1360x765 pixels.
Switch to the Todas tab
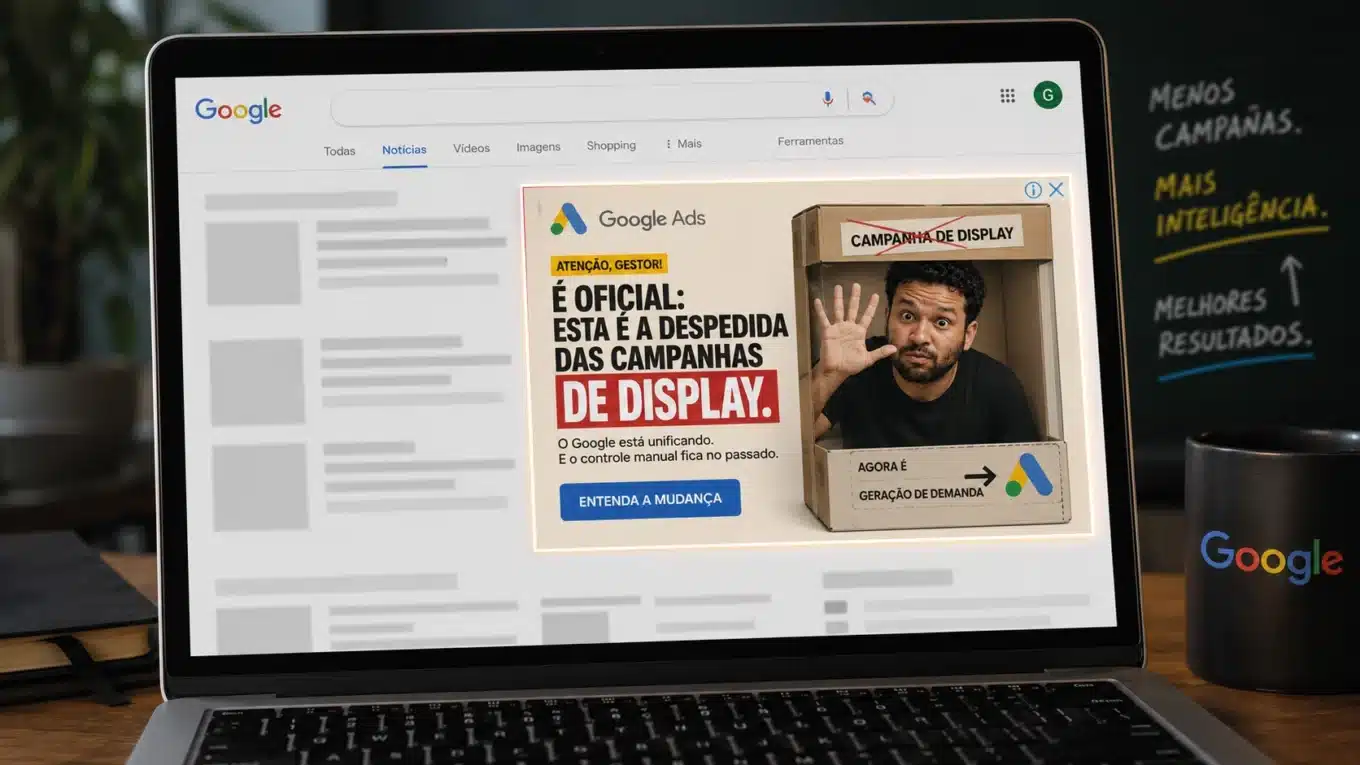(x=340, y=151)
